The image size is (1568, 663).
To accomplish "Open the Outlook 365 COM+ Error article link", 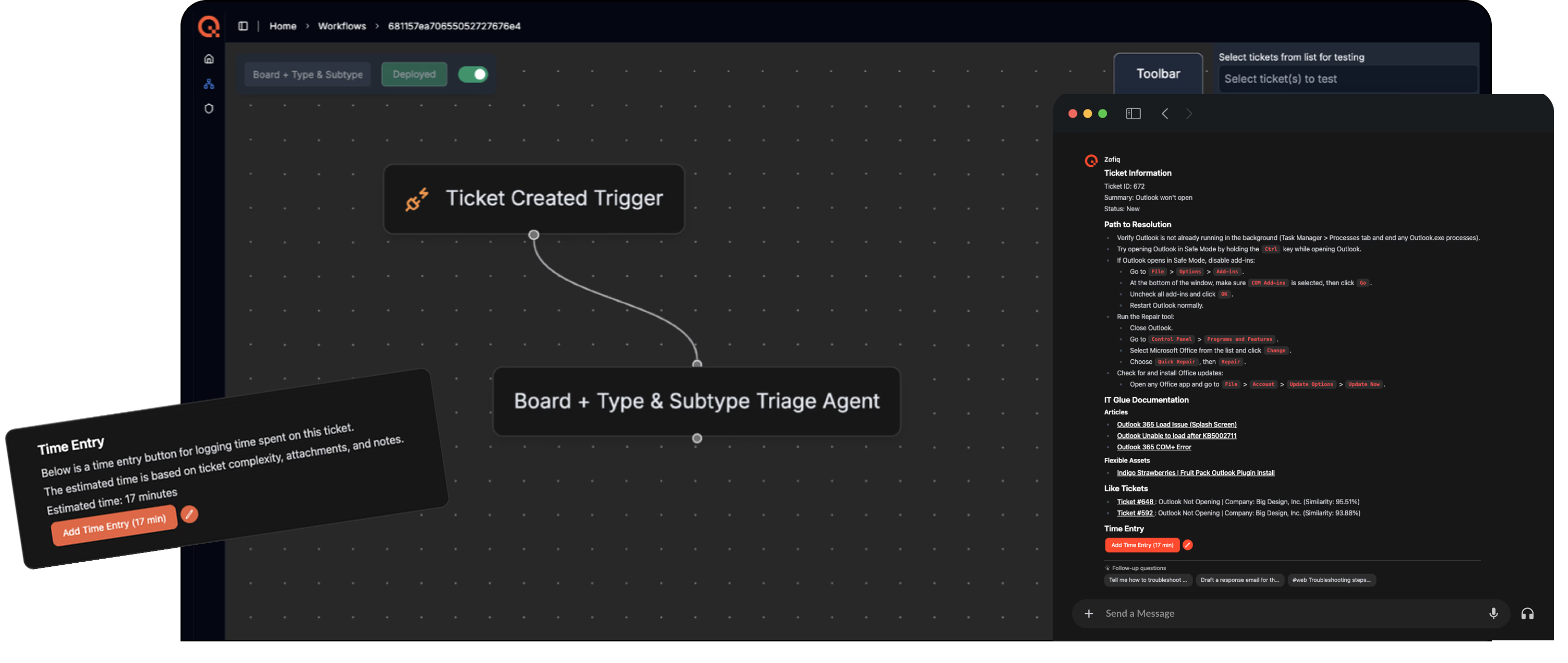I will (1154, 447).
